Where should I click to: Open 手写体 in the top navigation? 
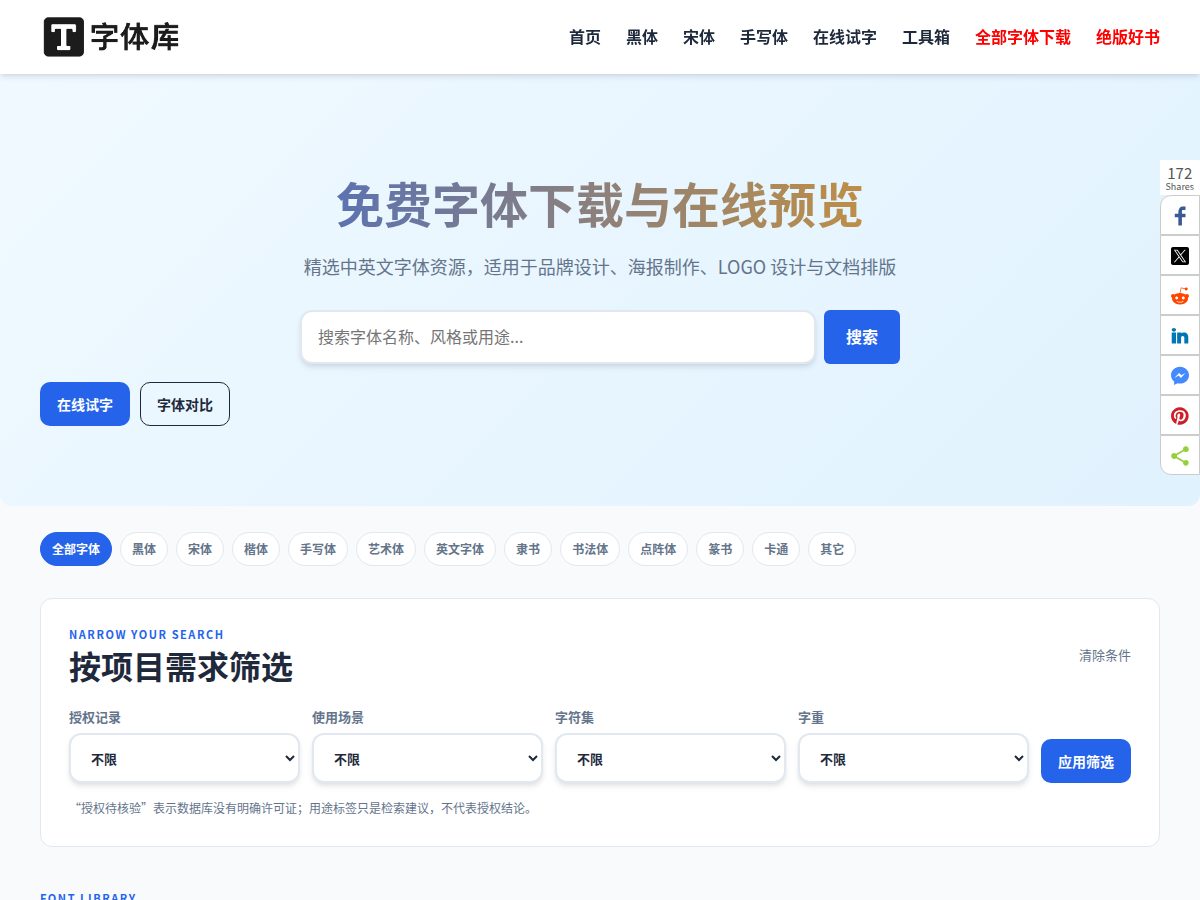point(764,37)
